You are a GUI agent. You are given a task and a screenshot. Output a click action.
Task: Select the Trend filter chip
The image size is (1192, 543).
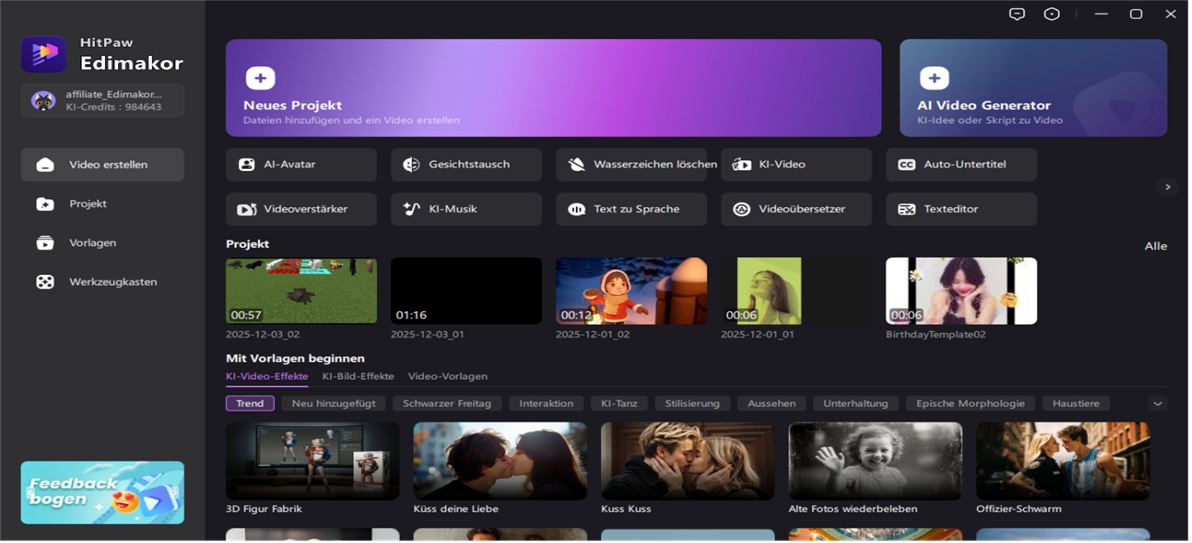[250, 403]
